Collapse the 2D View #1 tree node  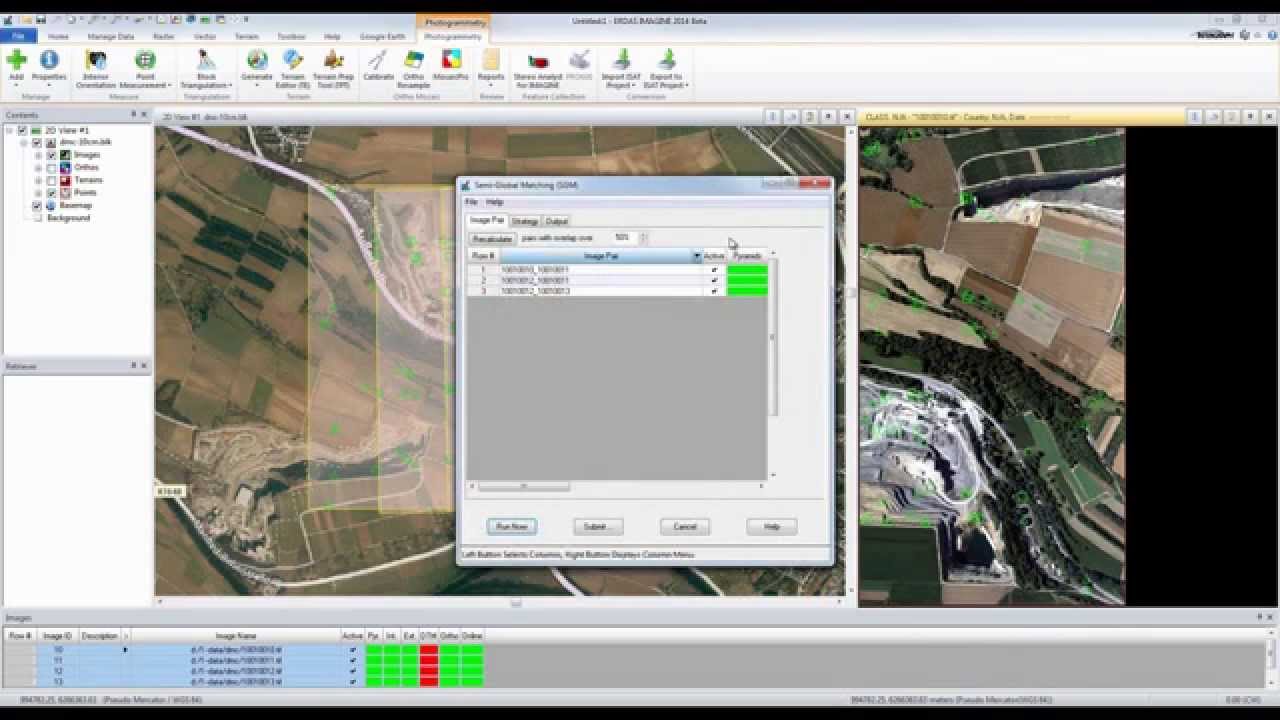(x=9, y=130)
